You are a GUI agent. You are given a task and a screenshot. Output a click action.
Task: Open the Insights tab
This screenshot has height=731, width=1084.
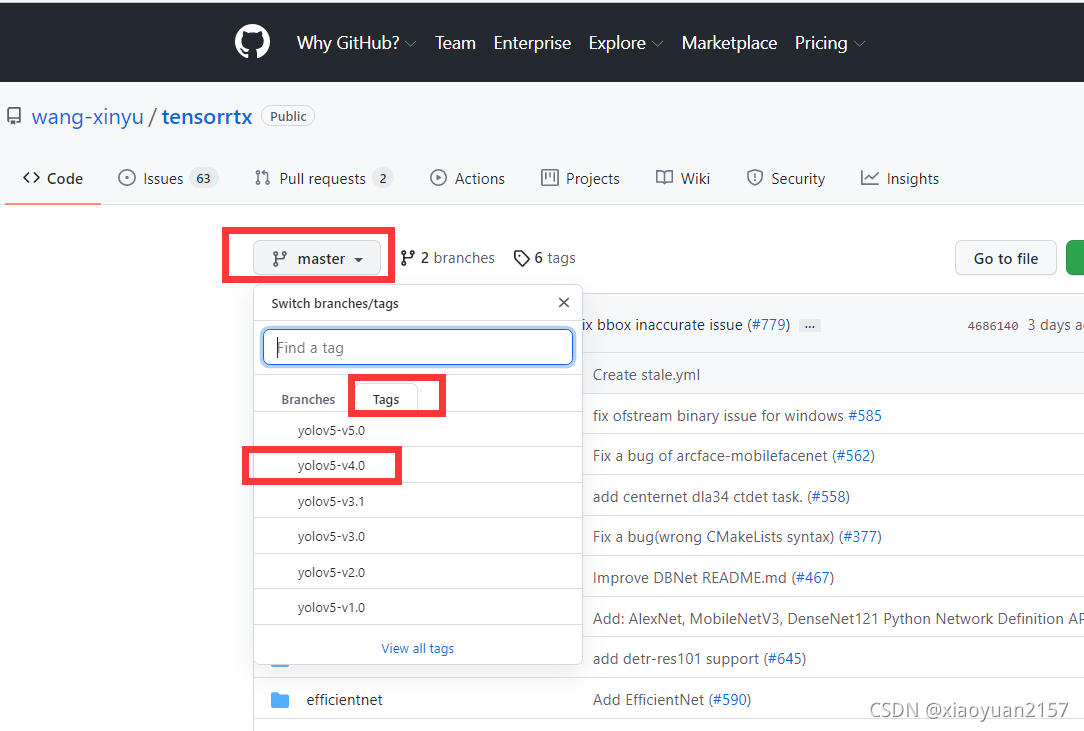click(x=900, y=178)
